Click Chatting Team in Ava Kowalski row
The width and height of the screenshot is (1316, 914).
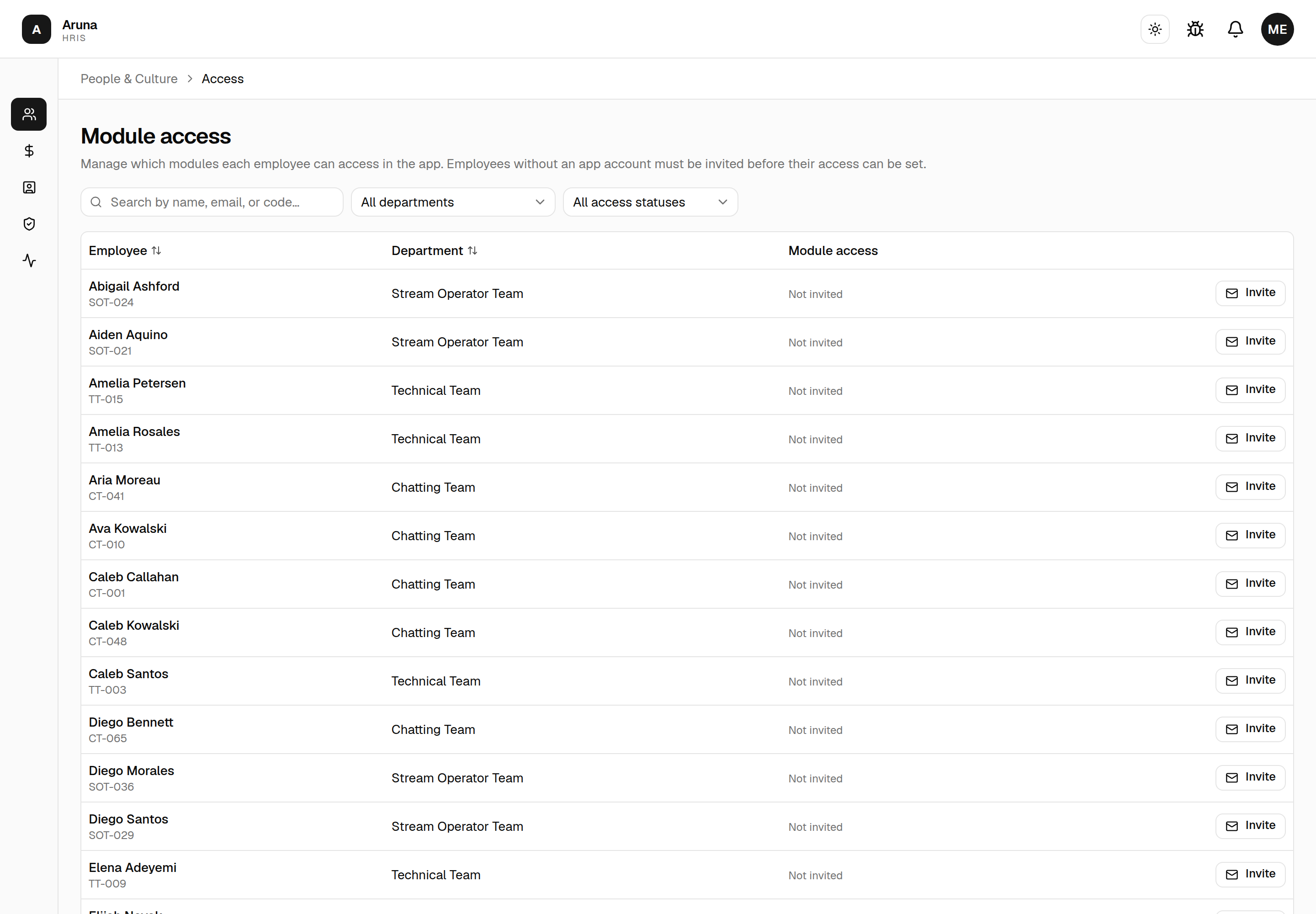434,536
